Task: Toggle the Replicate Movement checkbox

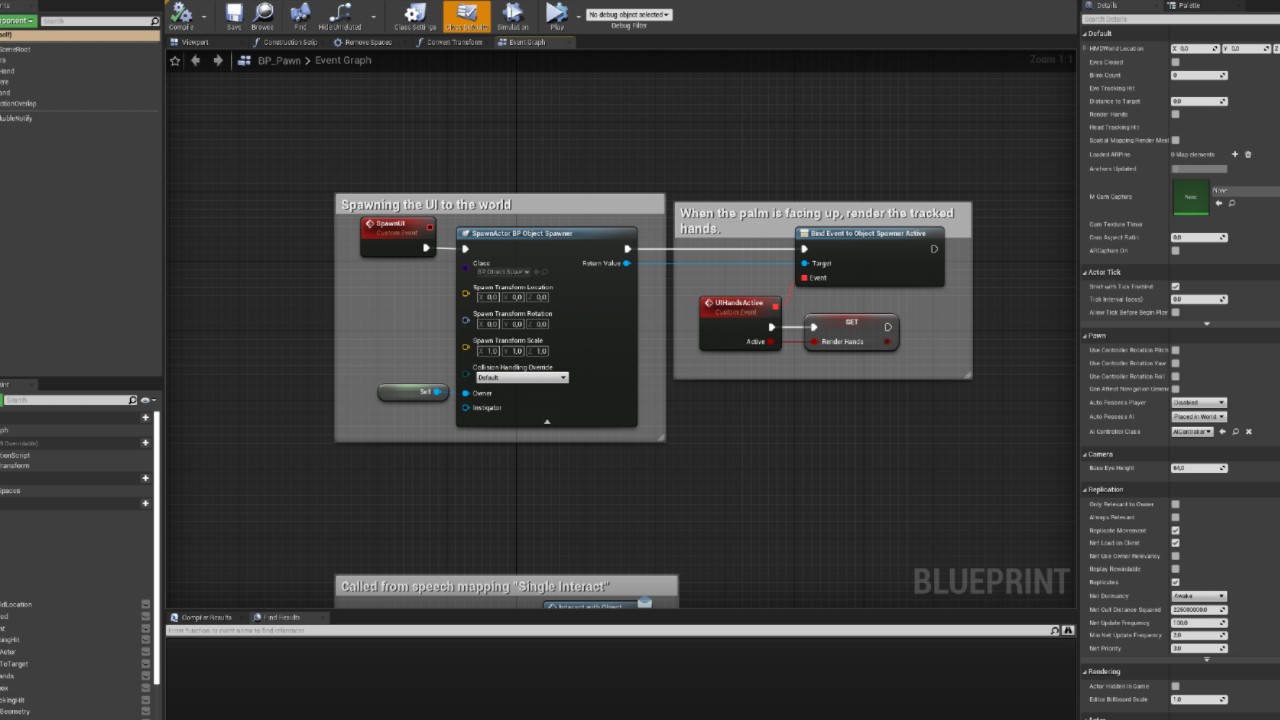Action: (x=1175, y=530)
